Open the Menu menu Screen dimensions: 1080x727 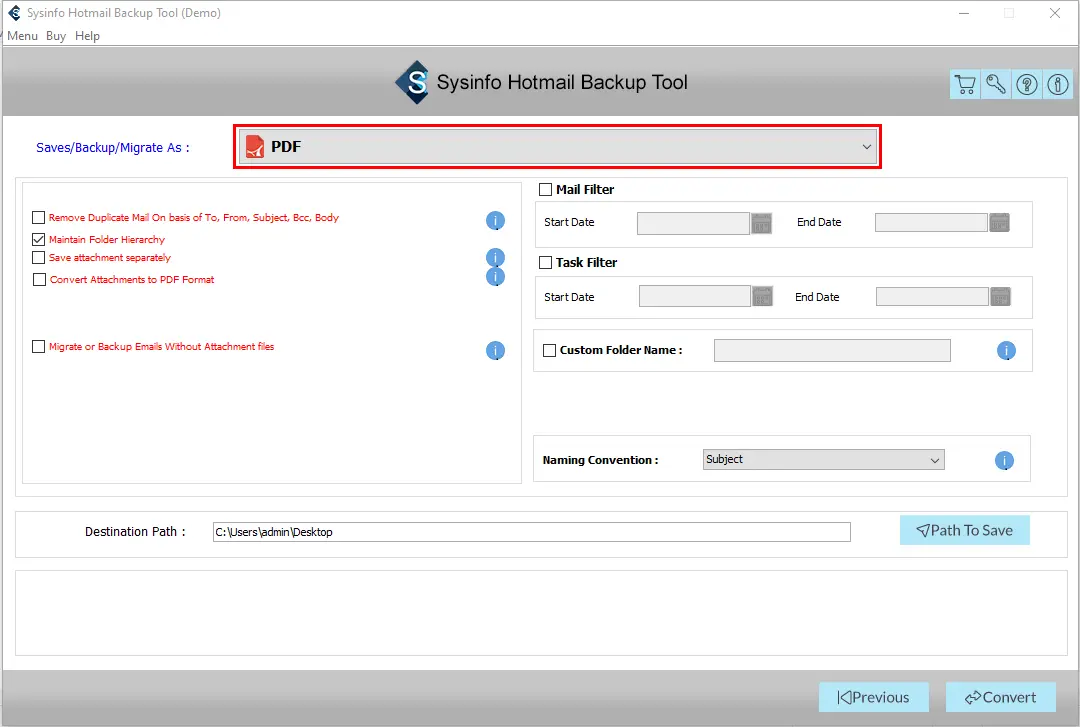(x=22, y=36)
